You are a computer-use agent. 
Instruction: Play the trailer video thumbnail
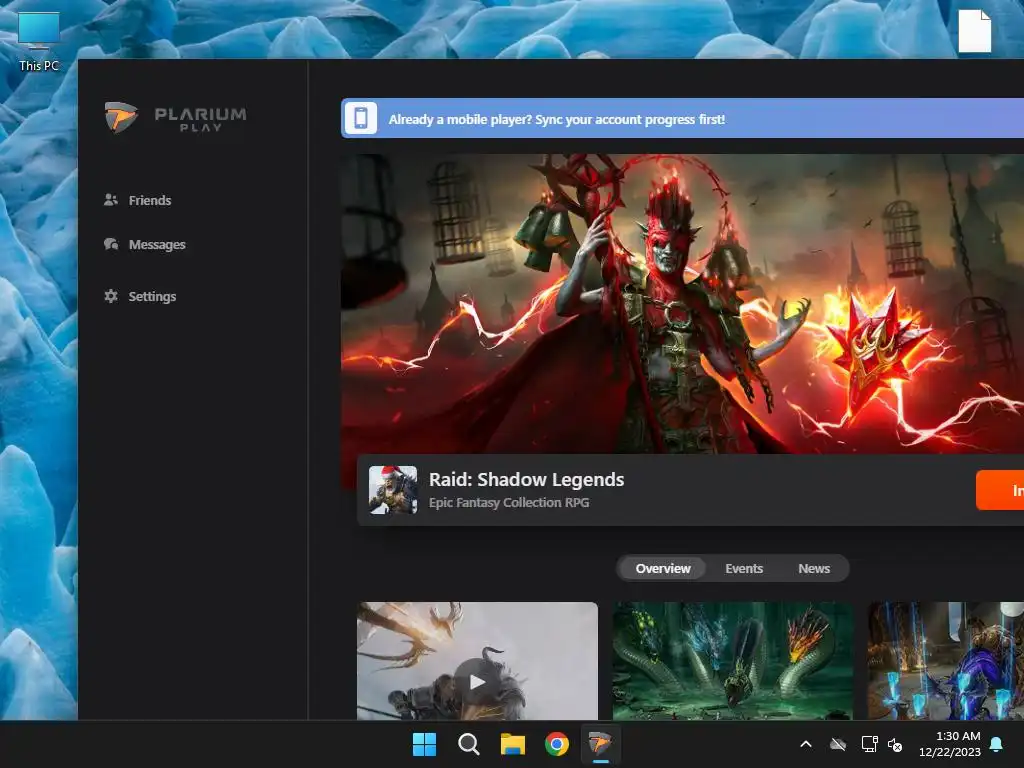click(477, 661)
